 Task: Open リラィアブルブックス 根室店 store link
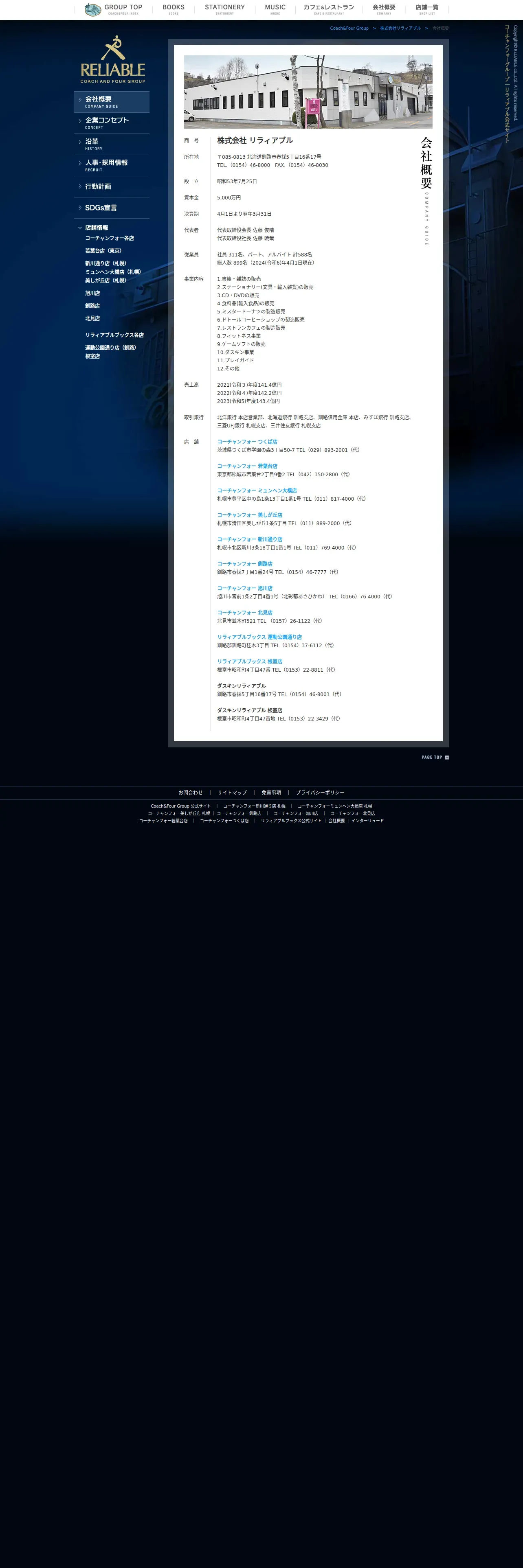[250, 661]
